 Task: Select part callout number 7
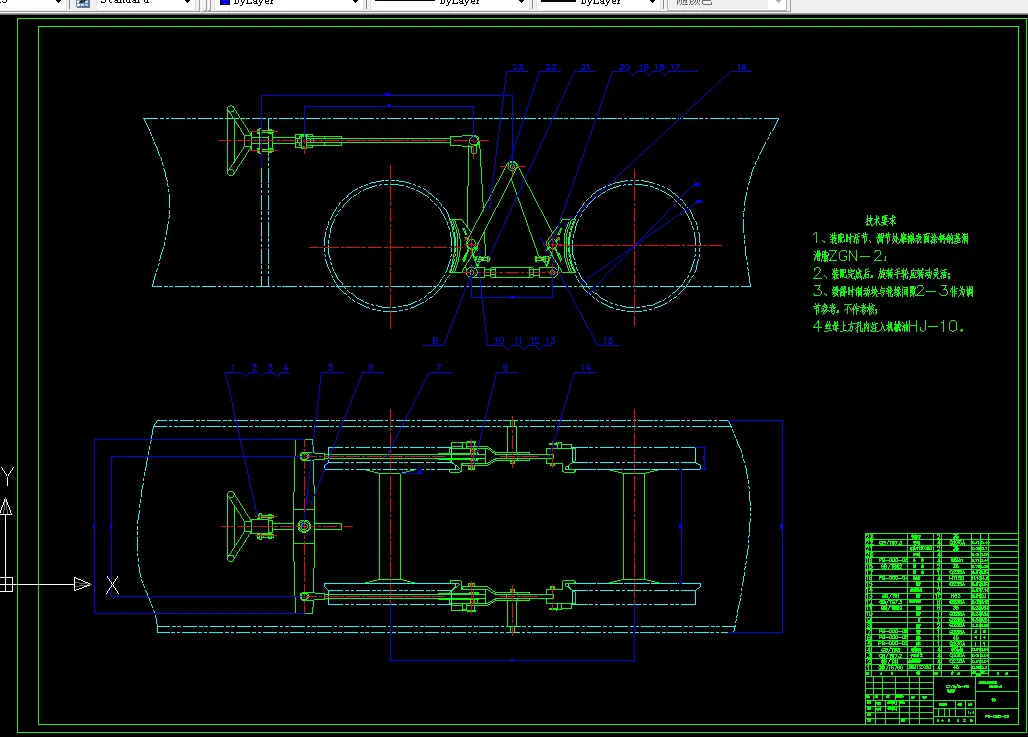coord(439,368)
